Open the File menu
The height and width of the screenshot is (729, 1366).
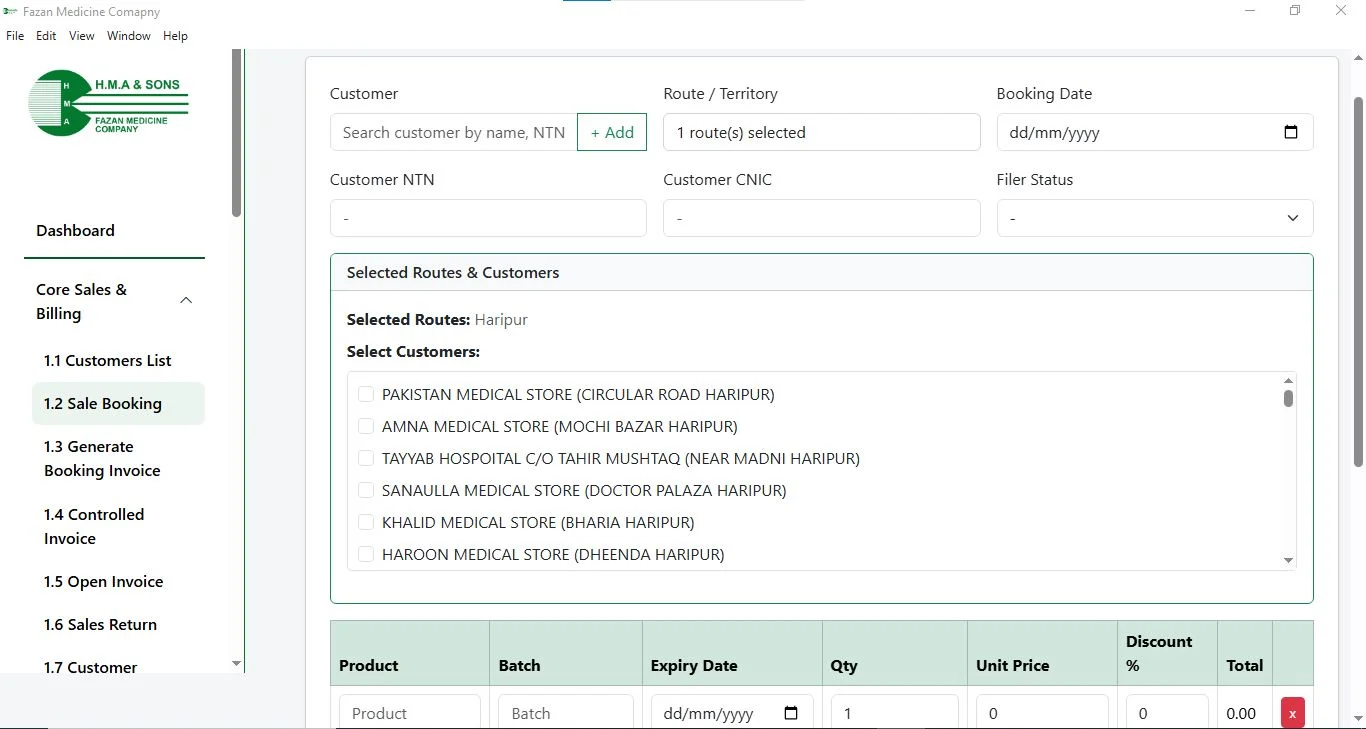15,36
